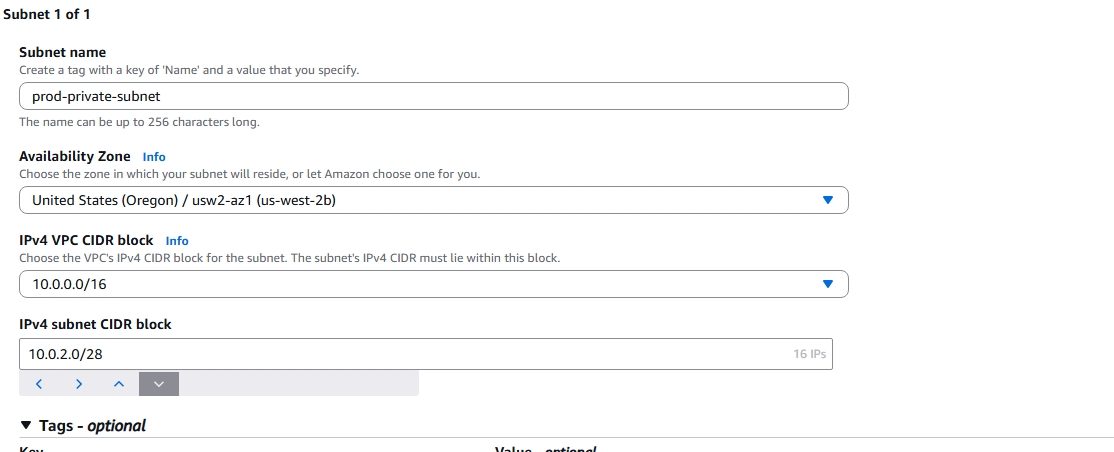The image size is (1114, 452).
Task: Click the 'Subnet name' field label
Action: pos(62,52)
